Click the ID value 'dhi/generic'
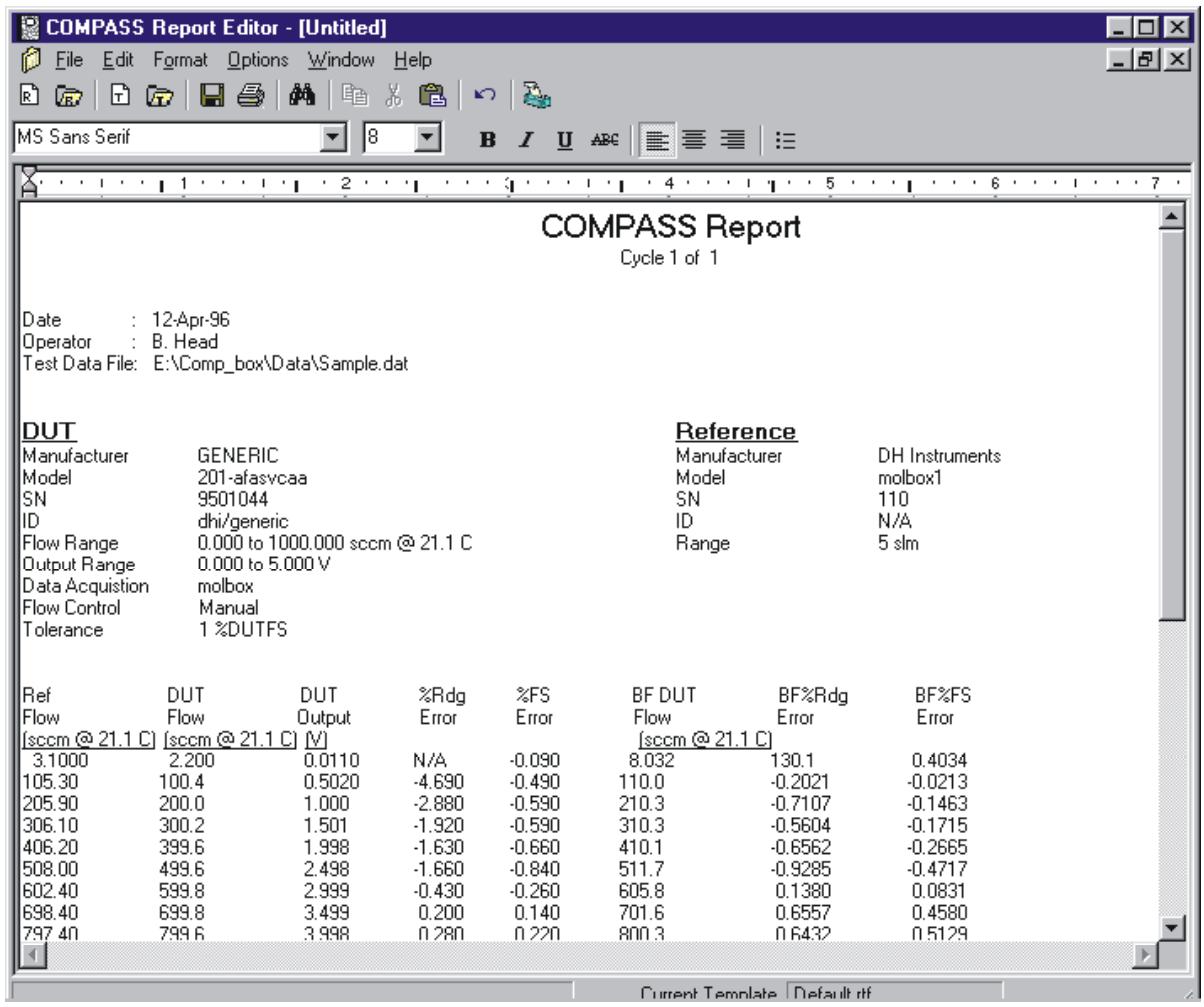 [x=245, y=521]
